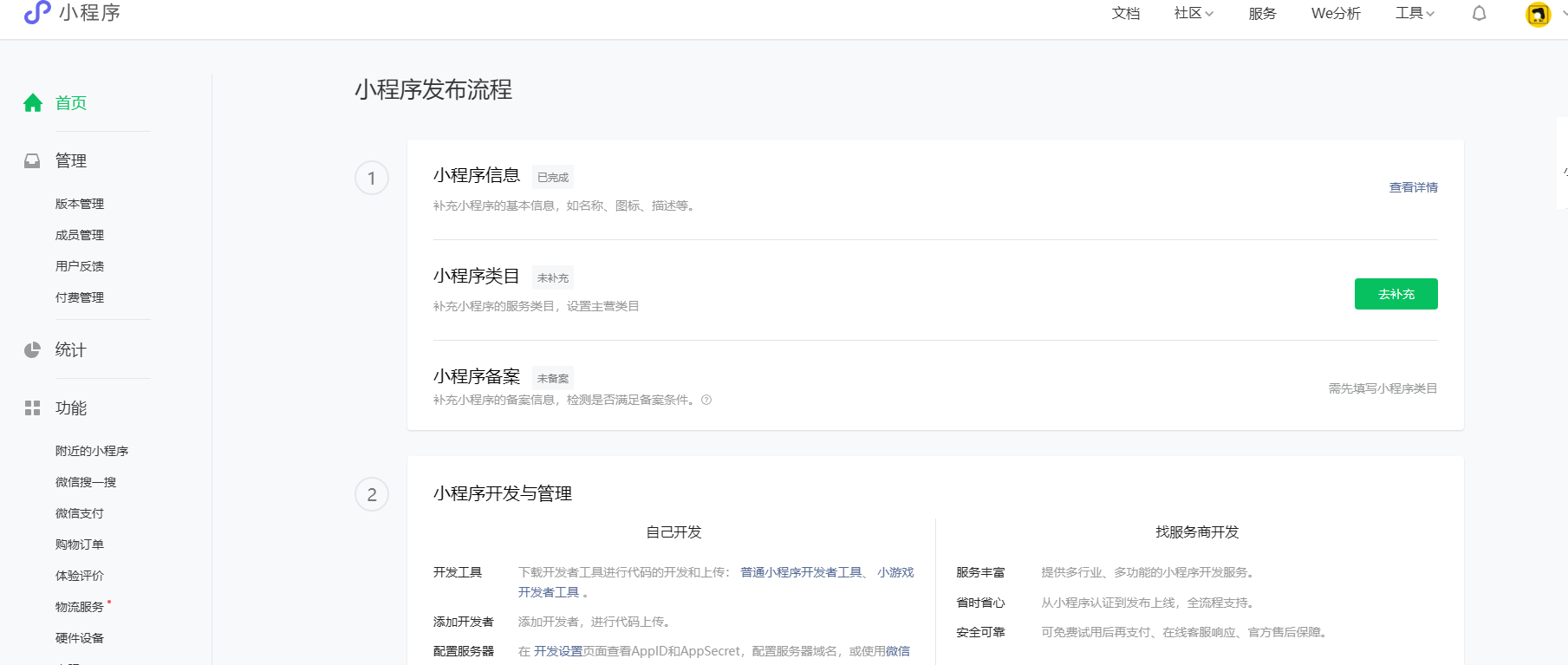The image size is (1568, 665).
Task: Open 微信搜一搜 in the sidebar
Action: tap(86, 482)
